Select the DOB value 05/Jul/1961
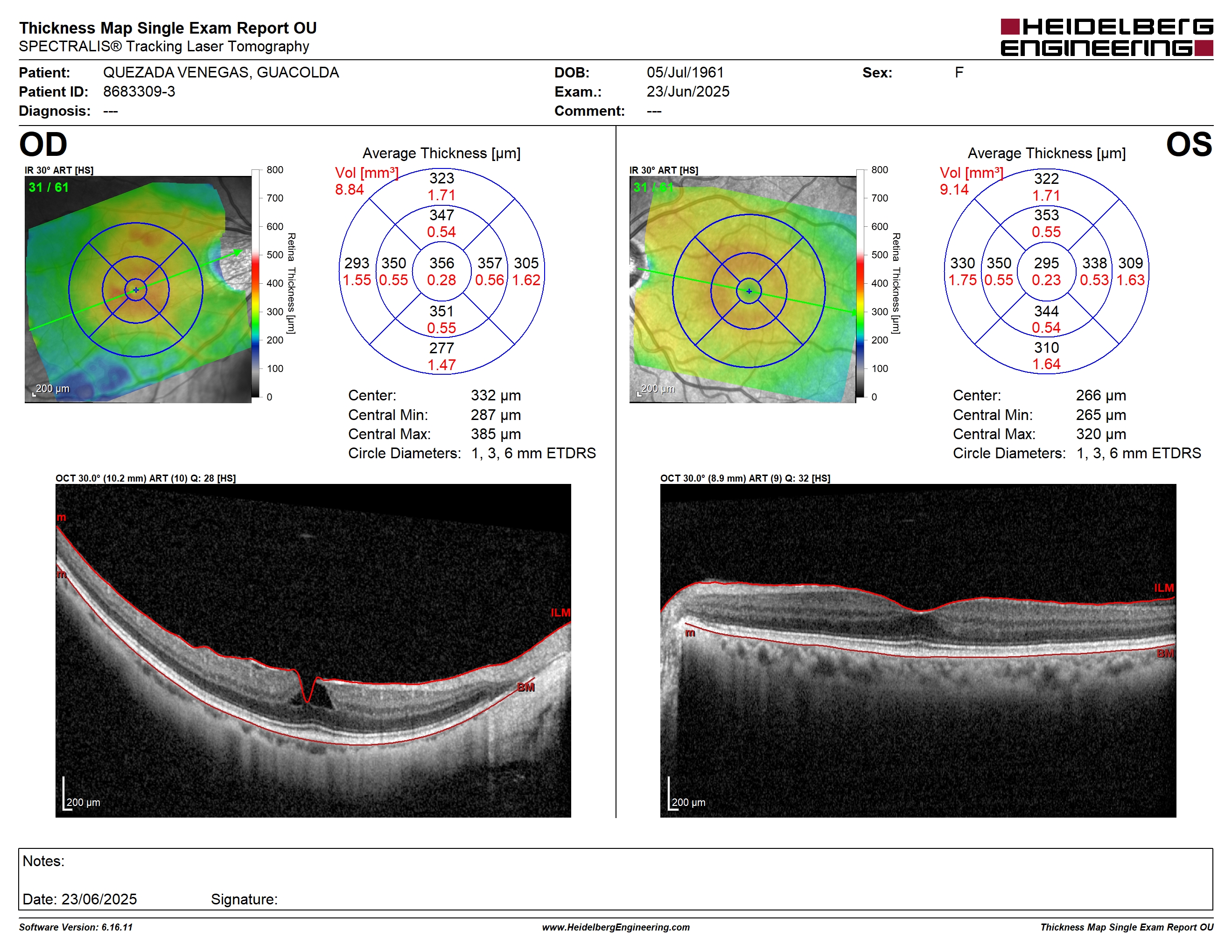Viewport: 1232px width, 952px height. (686, 73)
